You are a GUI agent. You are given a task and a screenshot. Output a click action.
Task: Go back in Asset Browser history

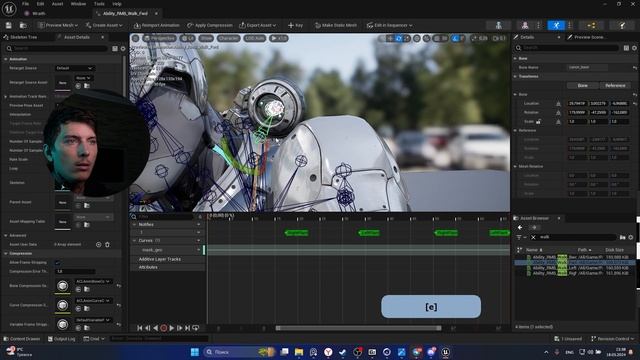520,227
